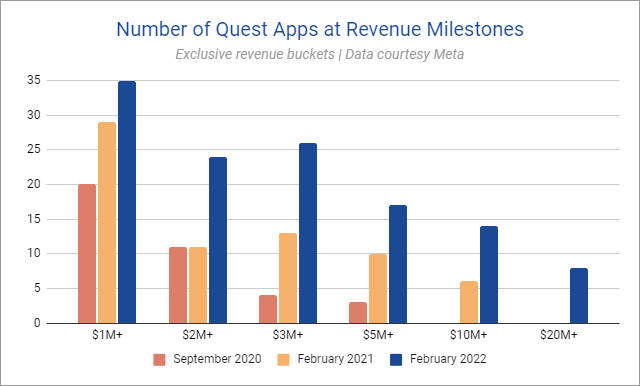640x386 pixels.
Task: Click the '$2M+' x-axis label
Action: pyautogui.click(x=198, y=335)
